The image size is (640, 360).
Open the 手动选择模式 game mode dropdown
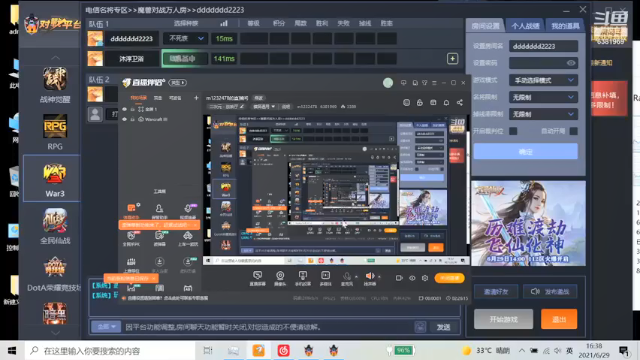tap(543, 80)
